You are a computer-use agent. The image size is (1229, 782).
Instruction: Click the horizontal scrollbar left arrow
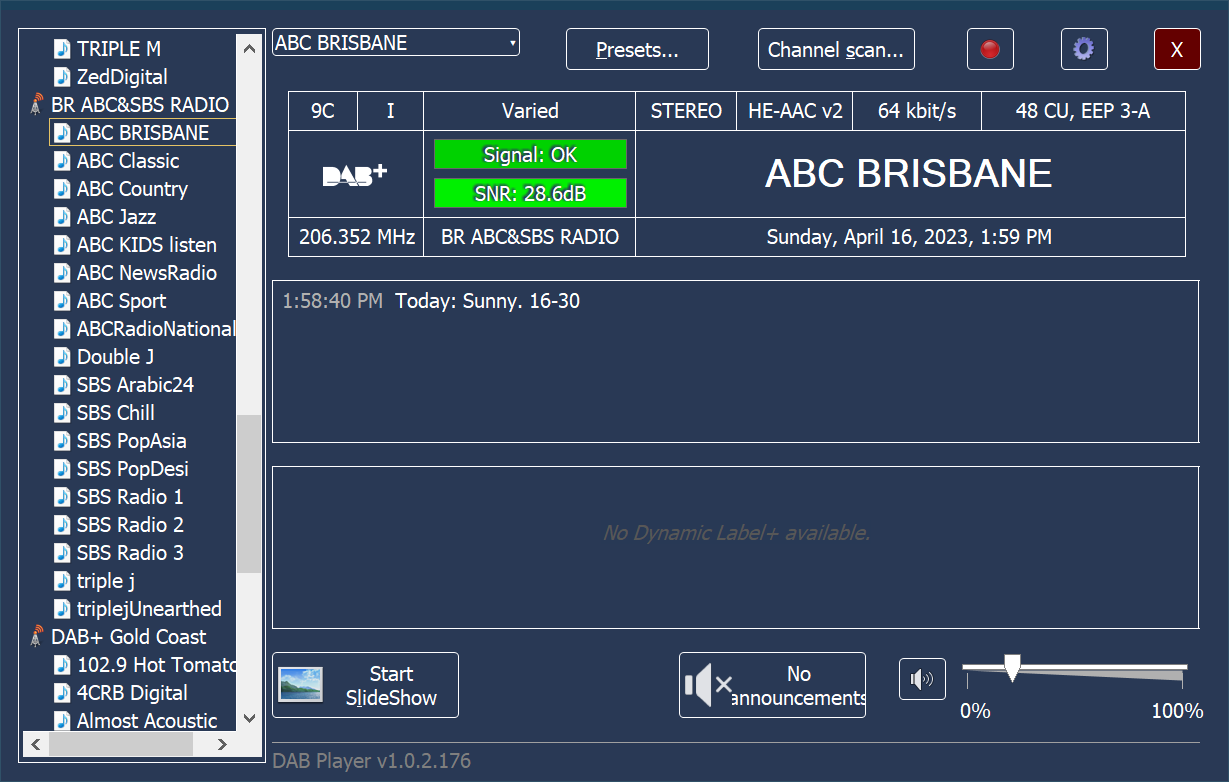(36, 745)
